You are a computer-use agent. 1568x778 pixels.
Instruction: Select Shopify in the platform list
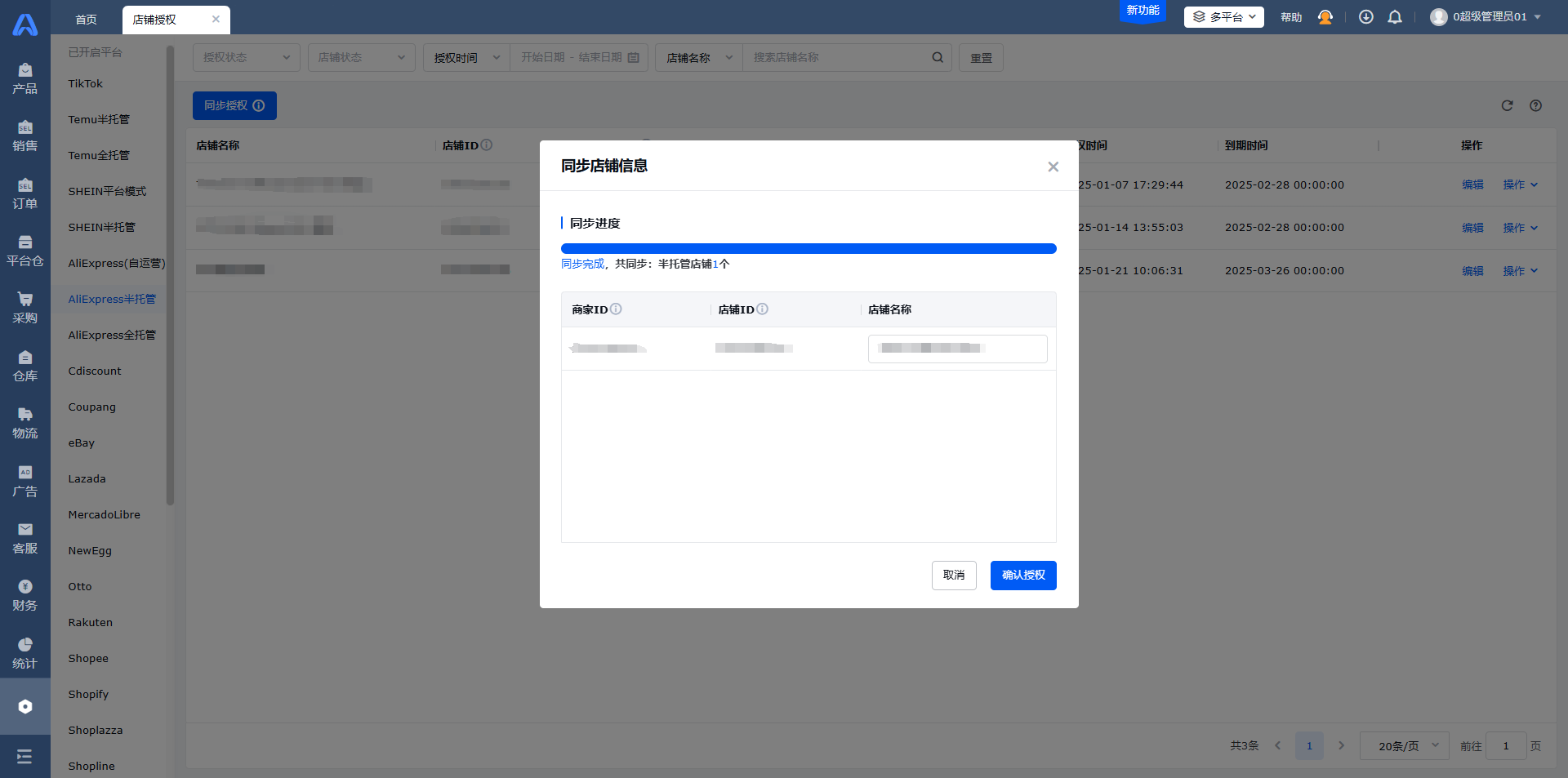[88, 694]
